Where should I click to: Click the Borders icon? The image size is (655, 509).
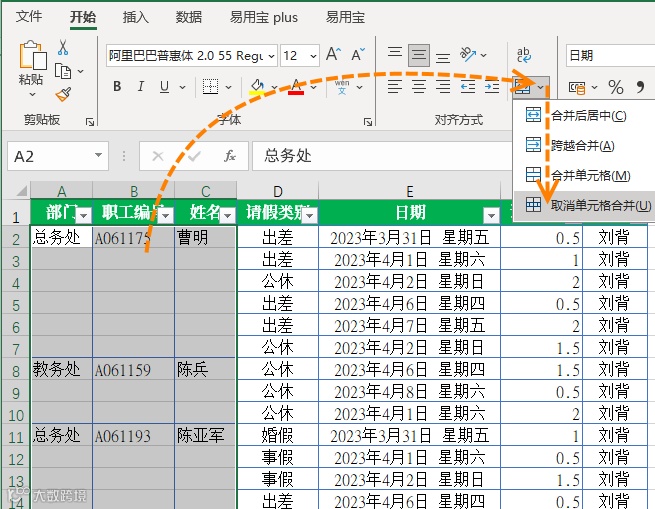coord(210,87)
